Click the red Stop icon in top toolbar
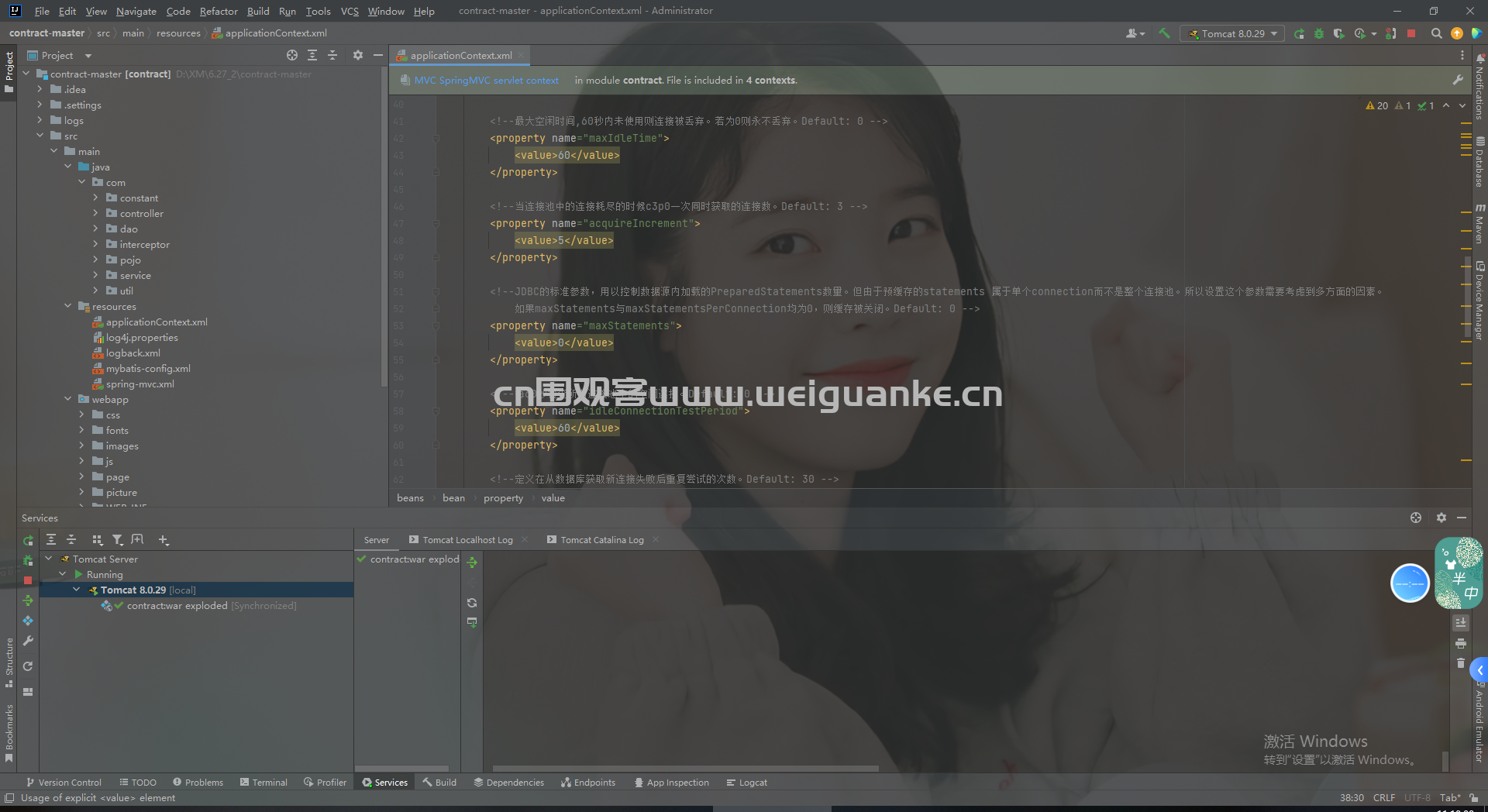 click(x=1411, y=33)
